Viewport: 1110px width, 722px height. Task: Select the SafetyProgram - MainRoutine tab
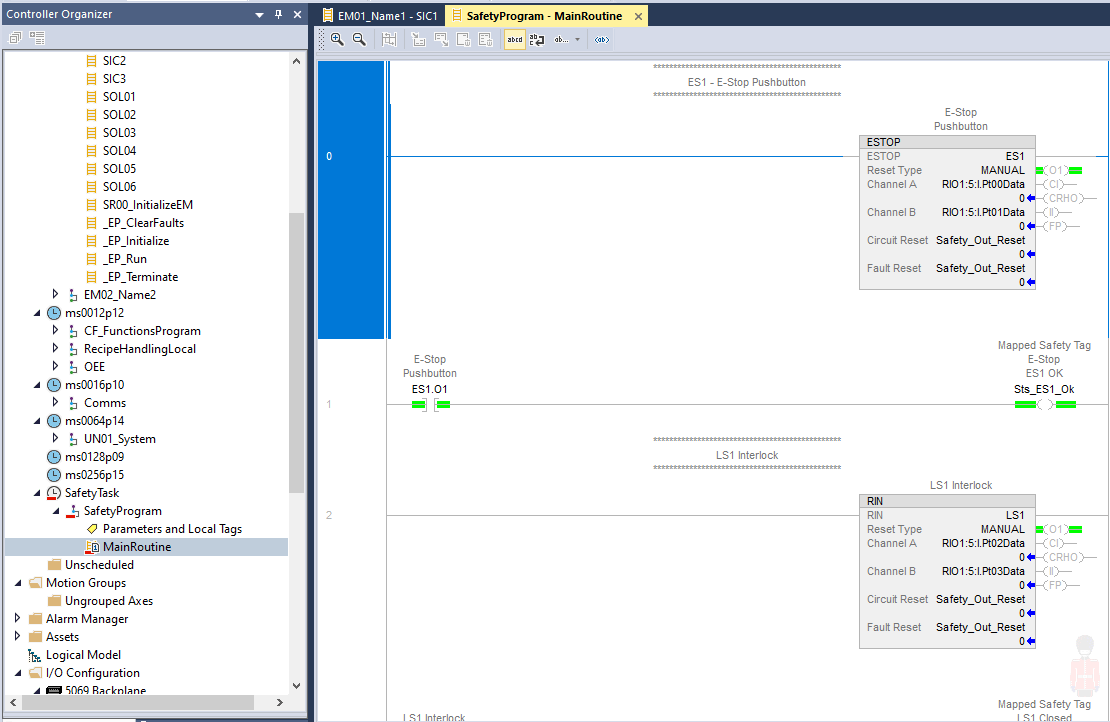543,16
